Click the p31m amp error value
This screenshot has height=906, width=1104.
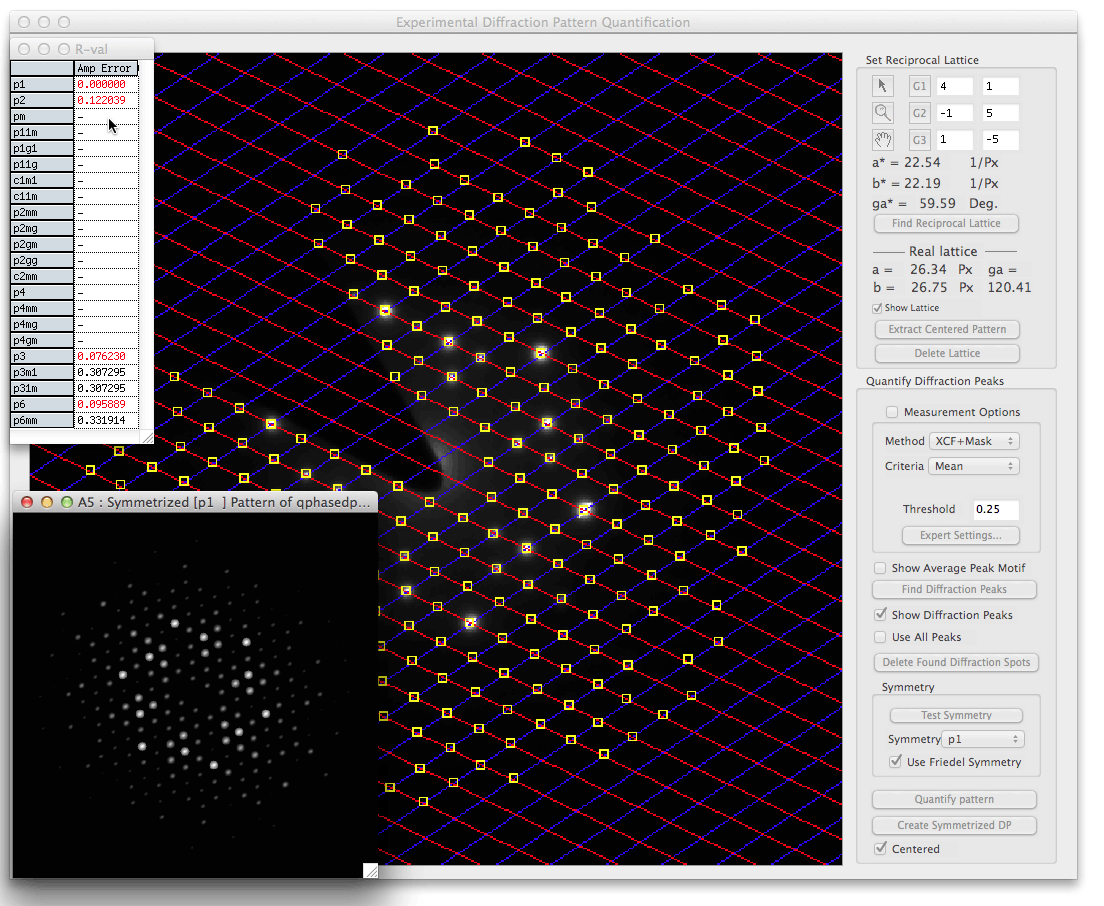[x=101, y=388]
